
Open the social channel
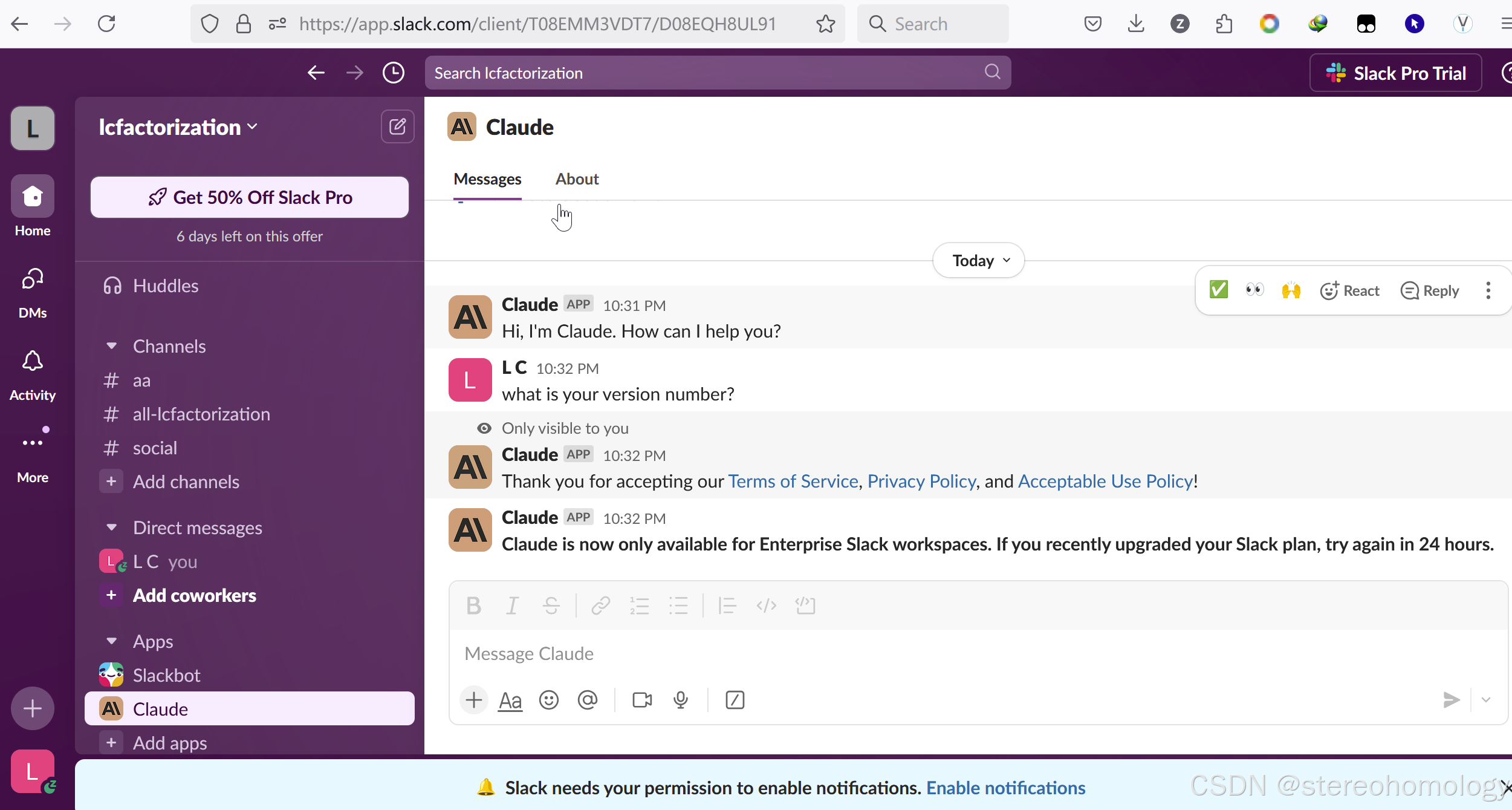tap(250, 448)
